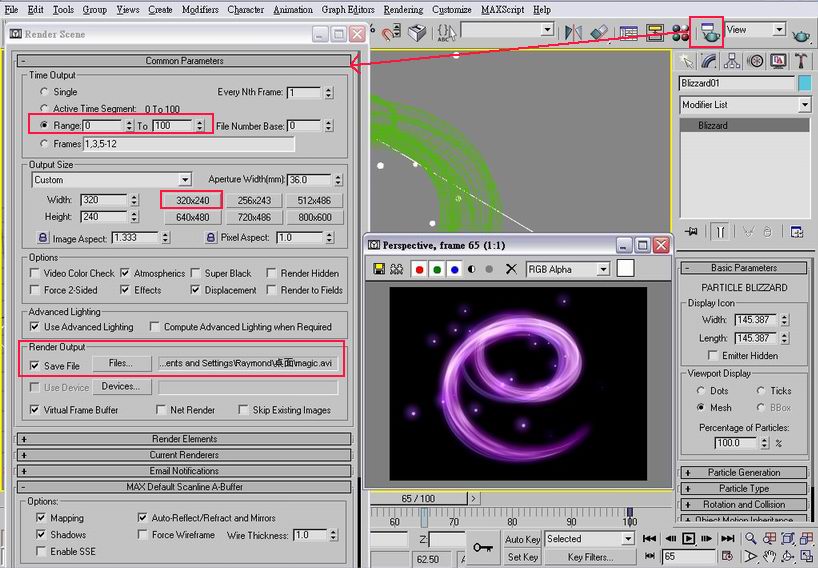Open the Graph Editors menu

348,10
